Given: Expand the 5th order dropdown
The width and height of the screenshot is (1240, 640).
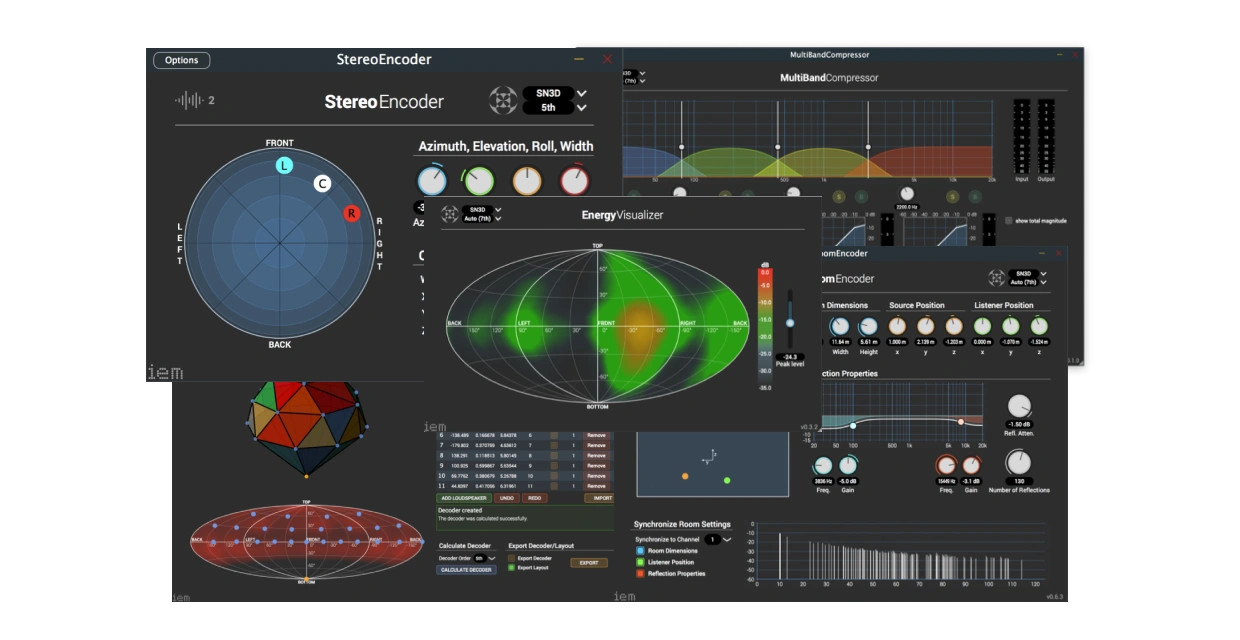Looking at the screenshot, I should click(x=555, y=108).
